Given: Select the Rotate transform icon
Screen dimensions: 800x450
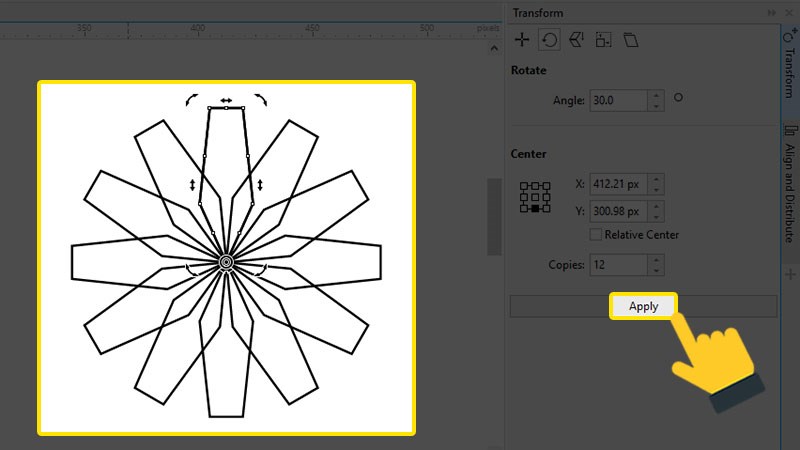Looking at the screenshot, I should (548, 40).
